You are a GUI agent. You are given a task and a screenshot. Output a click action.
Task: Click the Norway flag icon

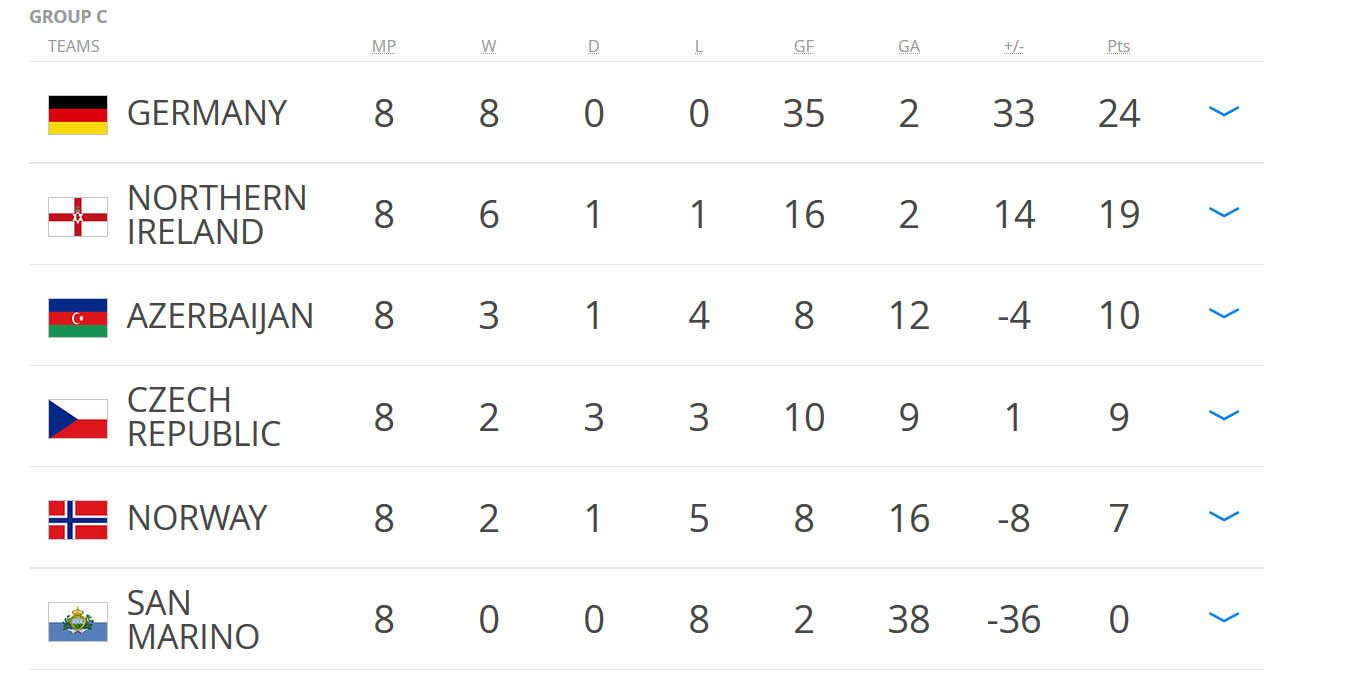78,519
